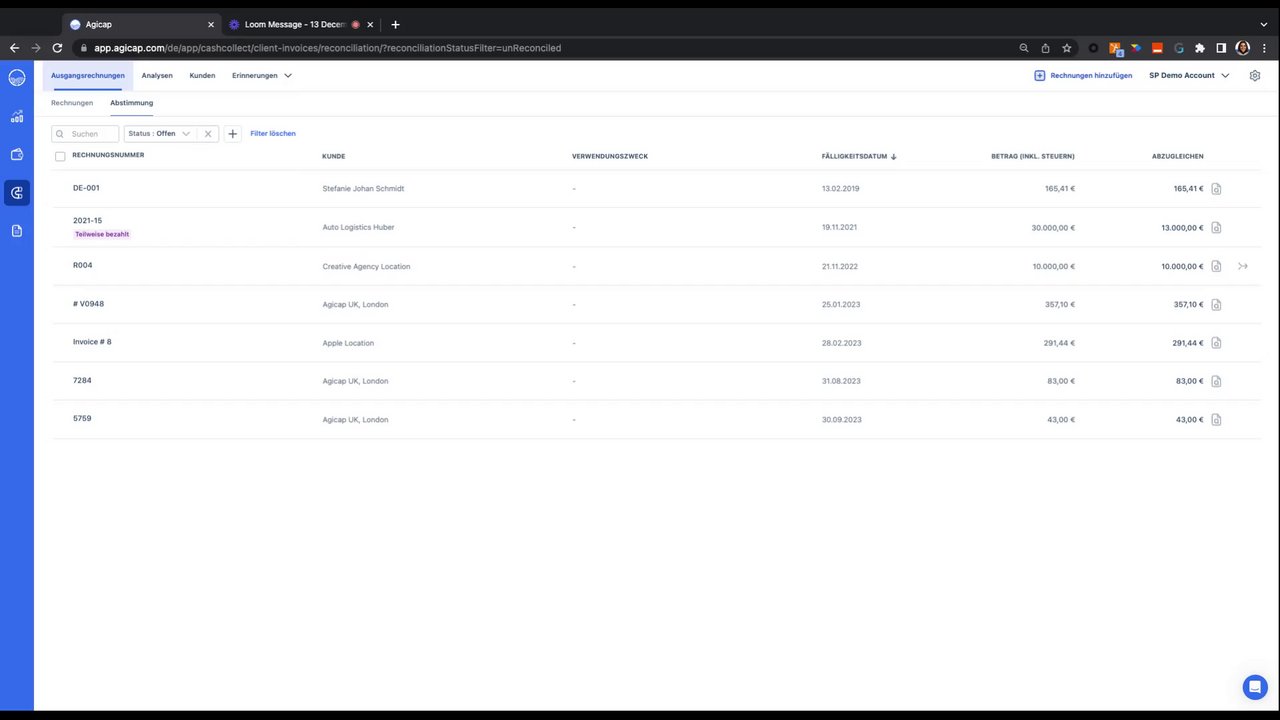
Task: Tick the select-all checkbox in table header
Action: pos(60,156)
